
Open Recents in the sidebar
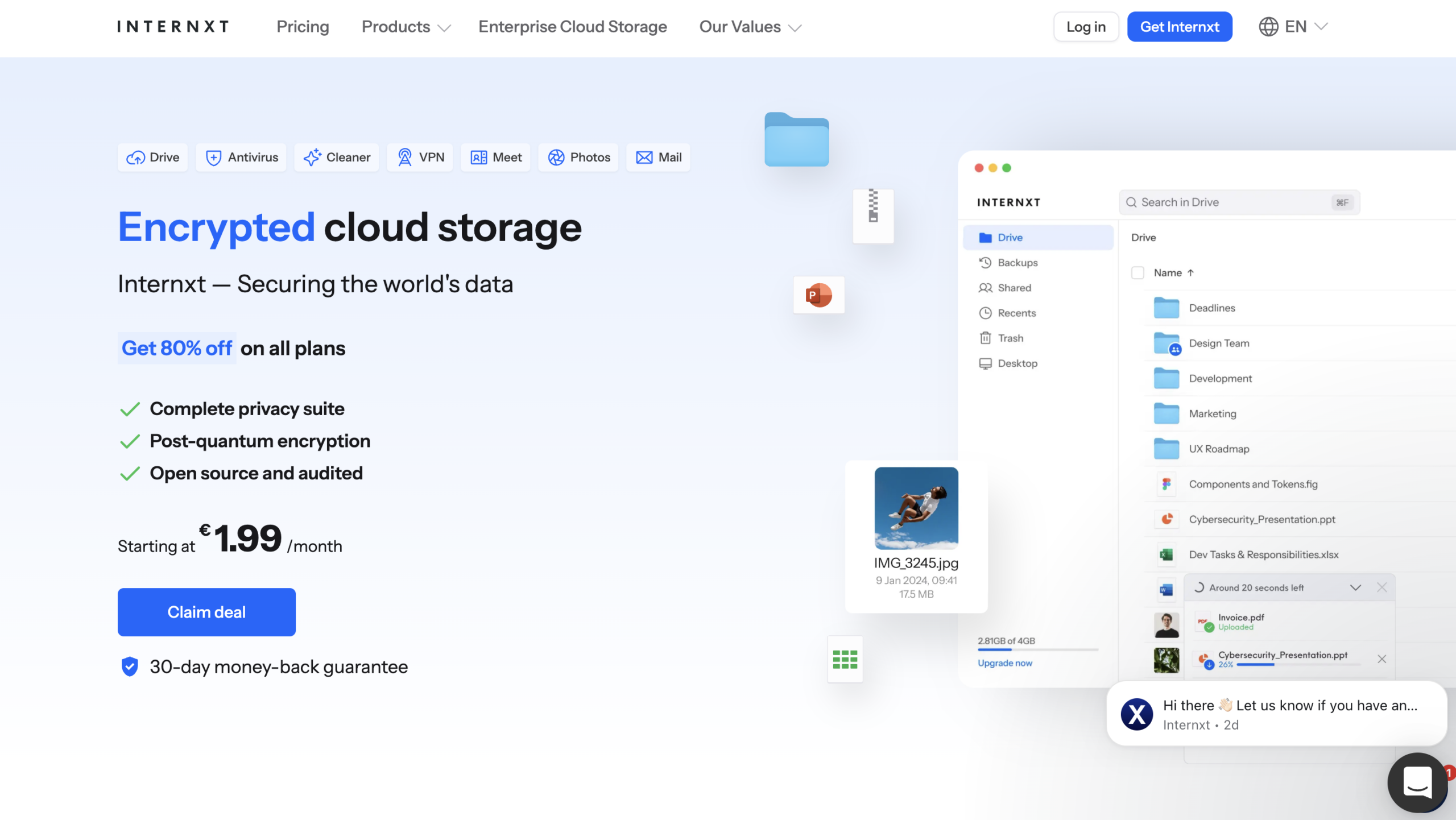click(1008, 313)
